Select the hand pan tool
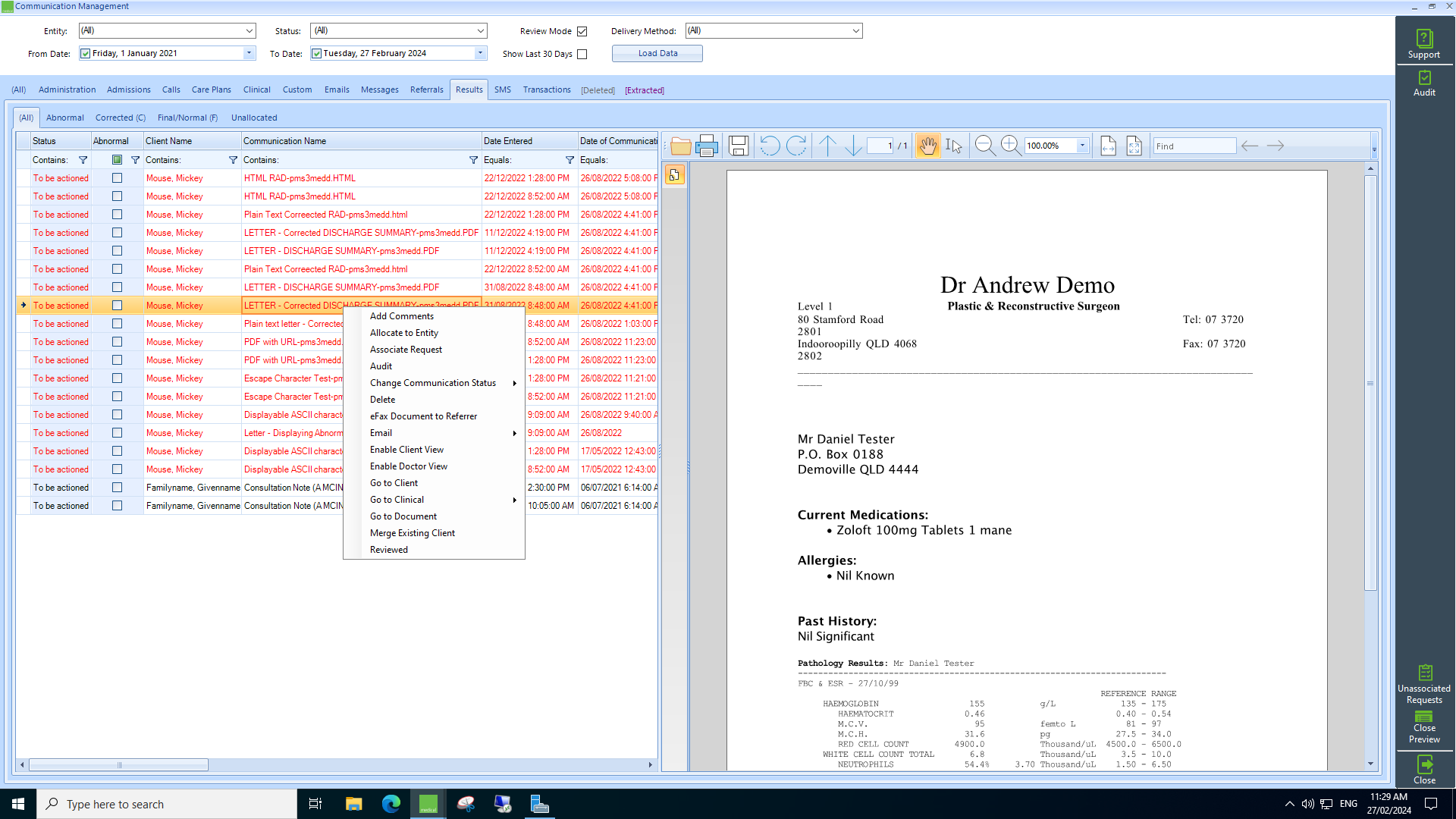 [x=927, y=146]
